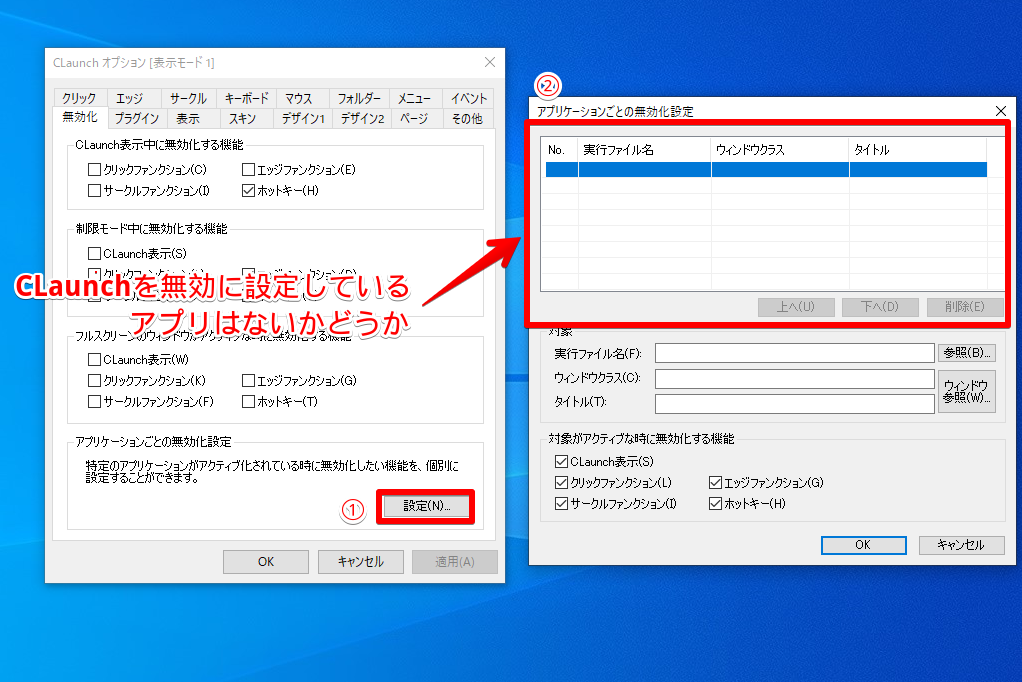Focus the タイトル(T) input field
Viewport: 1022px width, 682px height.
click(795, 404)
